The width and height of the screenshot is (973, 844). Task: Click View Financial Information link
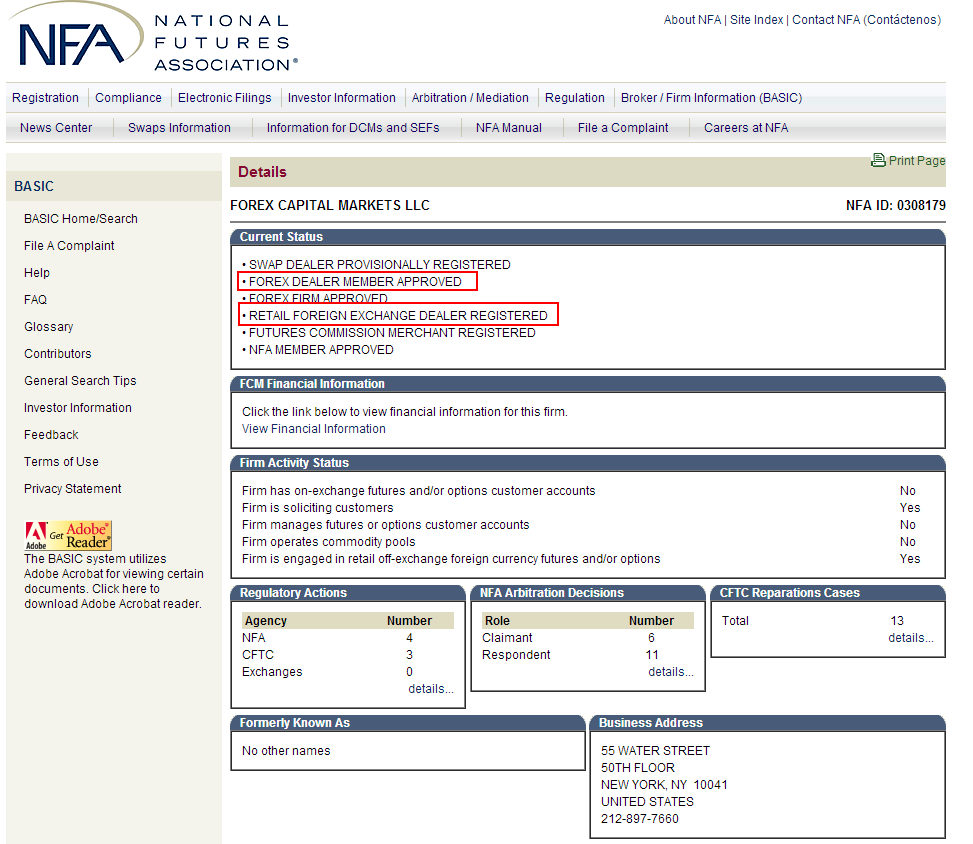313,429
